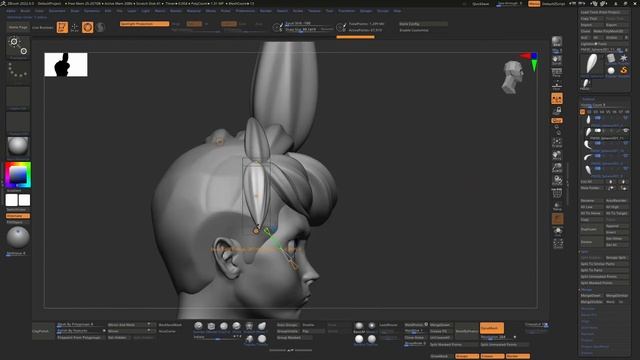Toggle the V8 visibility set button
The image size is (640, 360).
(x=627, y=112)
